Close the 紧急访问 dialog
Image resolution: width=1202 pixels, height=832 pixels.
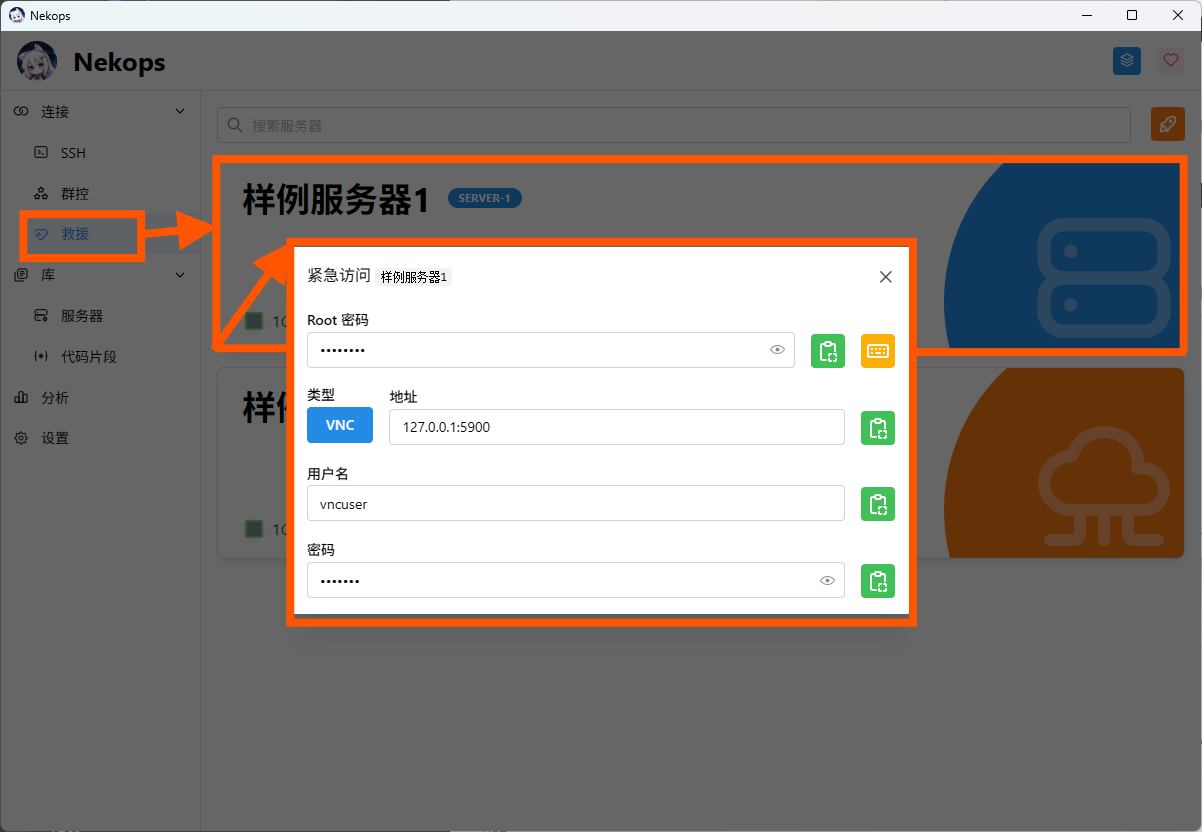[x=885, y=277]
